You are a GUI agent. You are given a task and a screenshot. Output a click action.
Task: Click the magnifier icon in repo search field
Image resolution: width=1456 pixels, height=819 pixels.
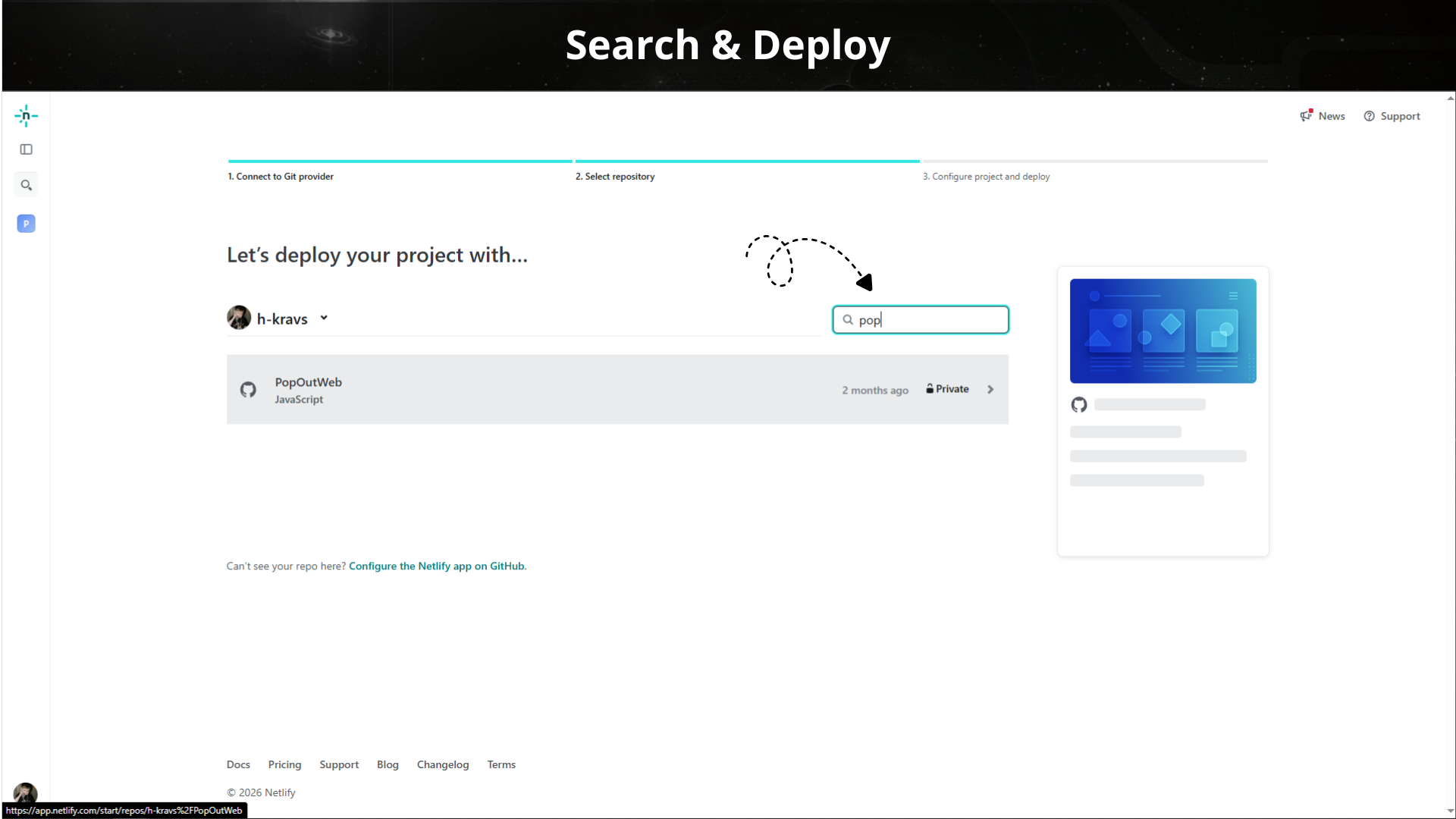848,320
